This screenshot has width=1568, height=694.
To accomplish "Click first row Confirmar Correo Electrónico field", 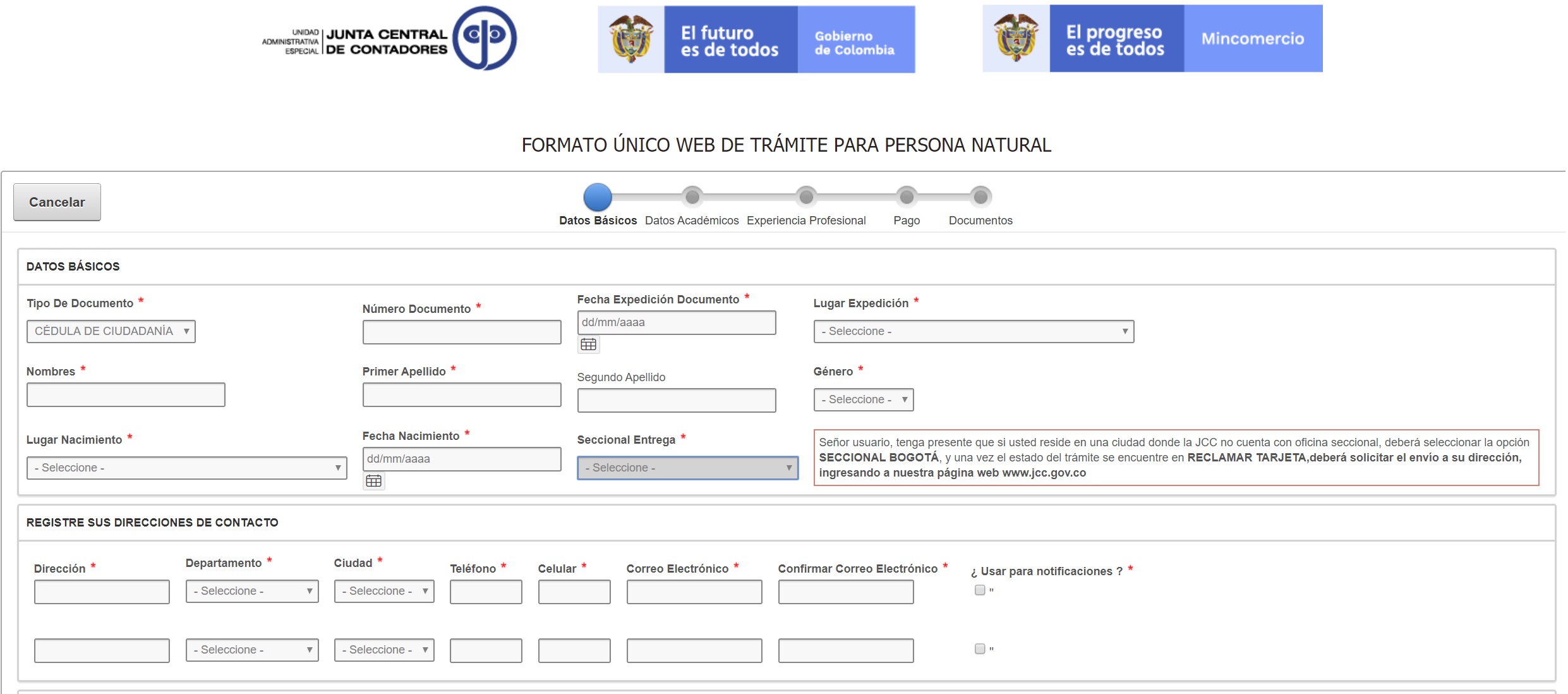I will [x=846, y=592].
